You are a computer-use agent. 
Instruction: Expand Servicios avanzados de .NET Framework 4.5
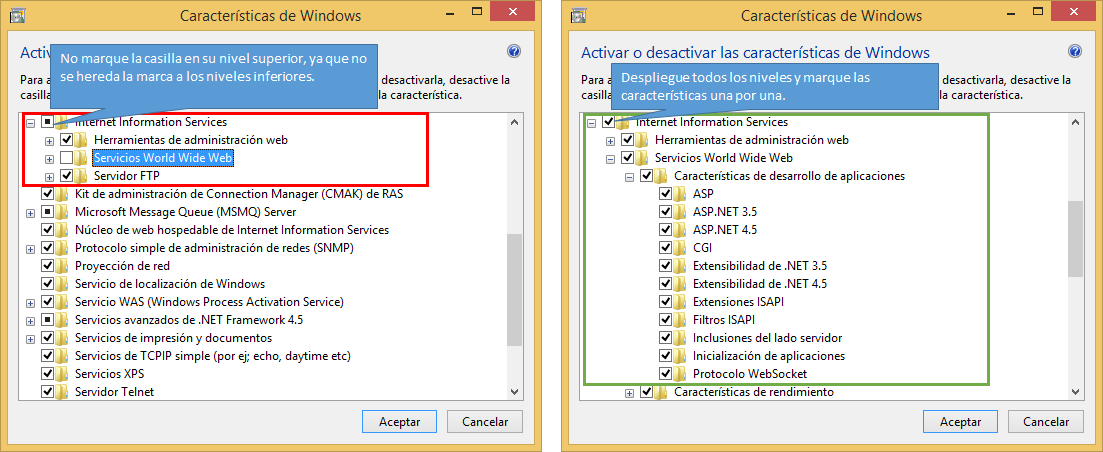[x=30, y=321]
